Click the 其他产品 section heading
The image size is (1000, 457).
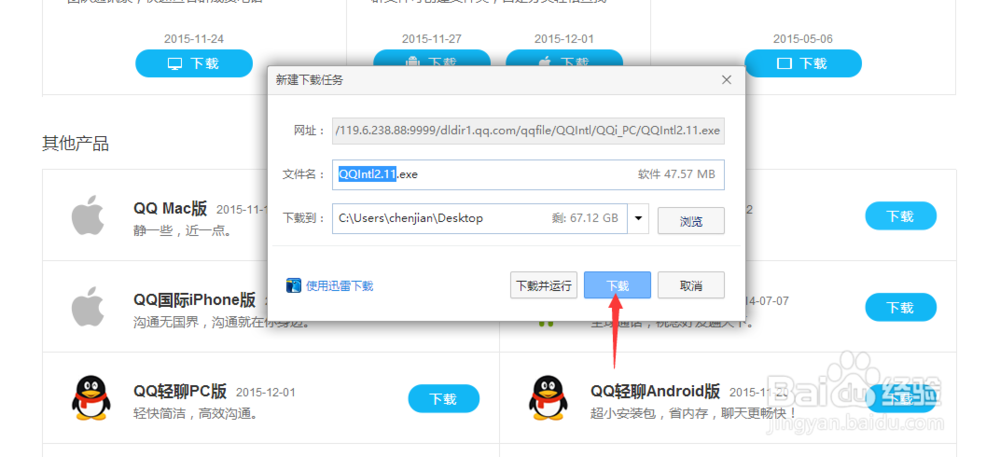(75, 144)
